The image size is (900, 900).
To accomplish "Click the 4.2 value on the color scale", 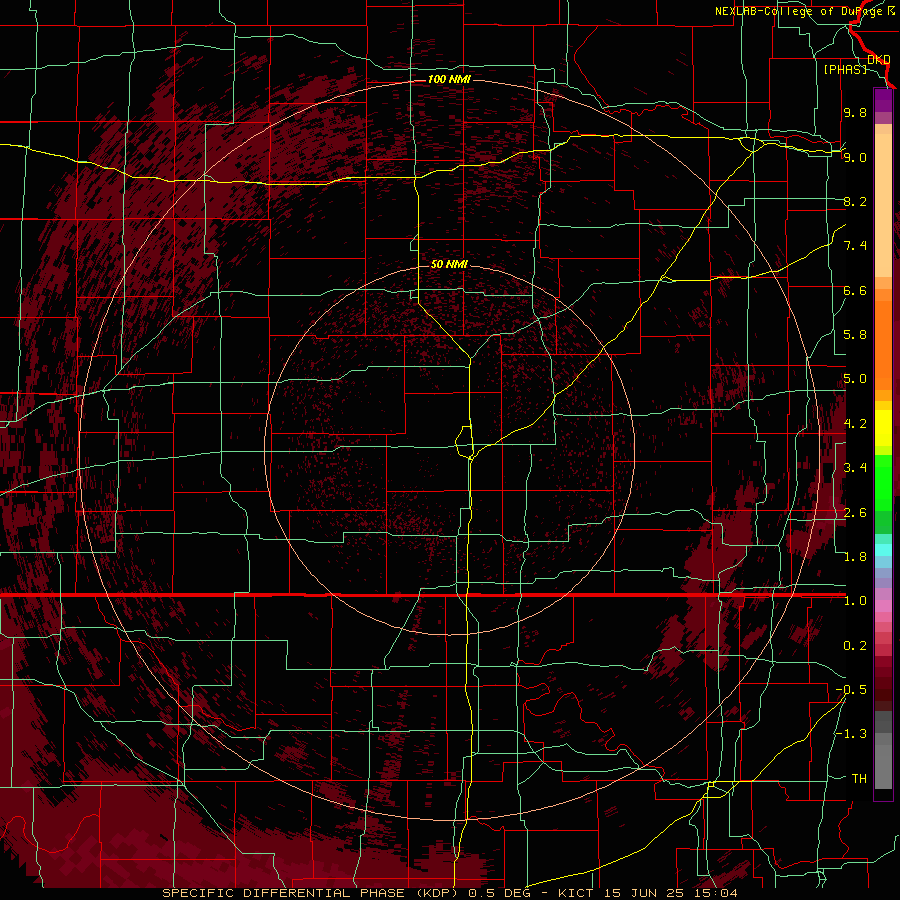I will click(x=855, y=424).
